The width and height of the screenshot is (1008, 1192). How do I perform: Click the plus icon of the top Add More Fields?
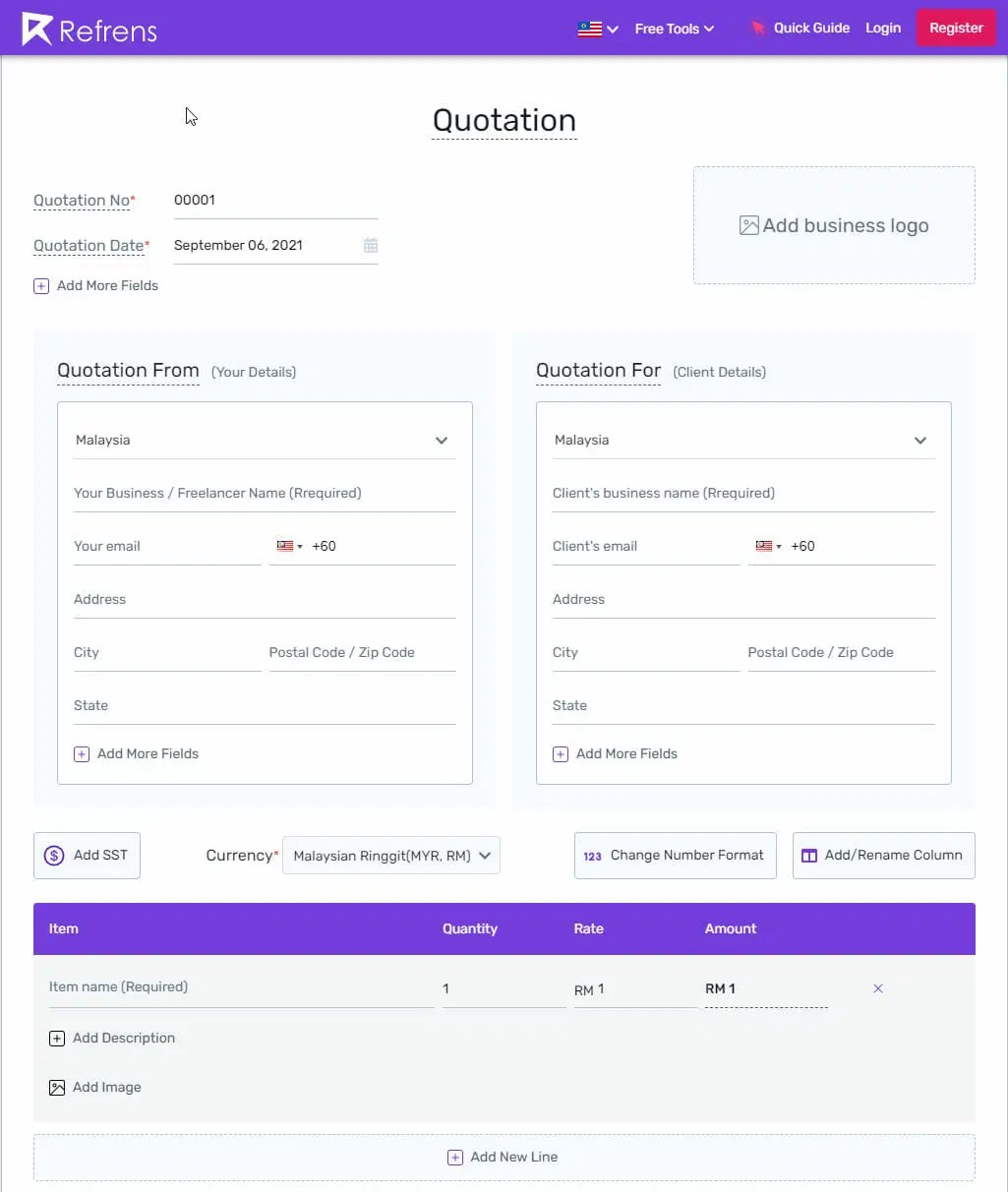(x=41, y=286)
